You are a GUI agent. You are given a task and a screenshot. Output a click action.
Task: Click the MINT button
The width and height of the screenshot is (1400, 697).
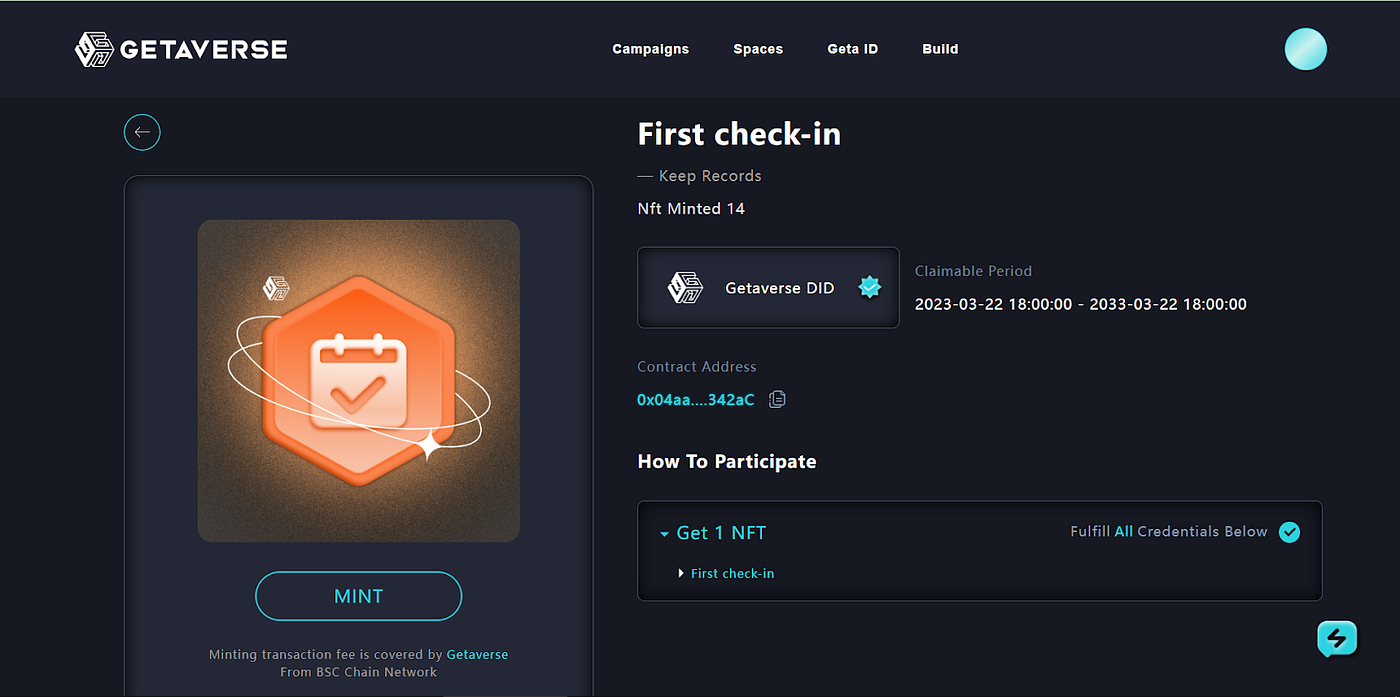(x=359, y=596)
